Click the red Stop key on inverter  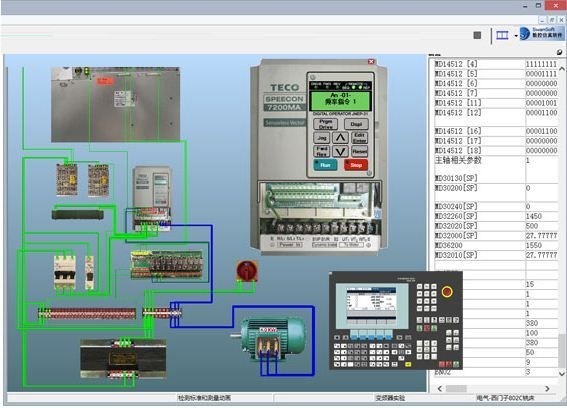coord(356,165)
